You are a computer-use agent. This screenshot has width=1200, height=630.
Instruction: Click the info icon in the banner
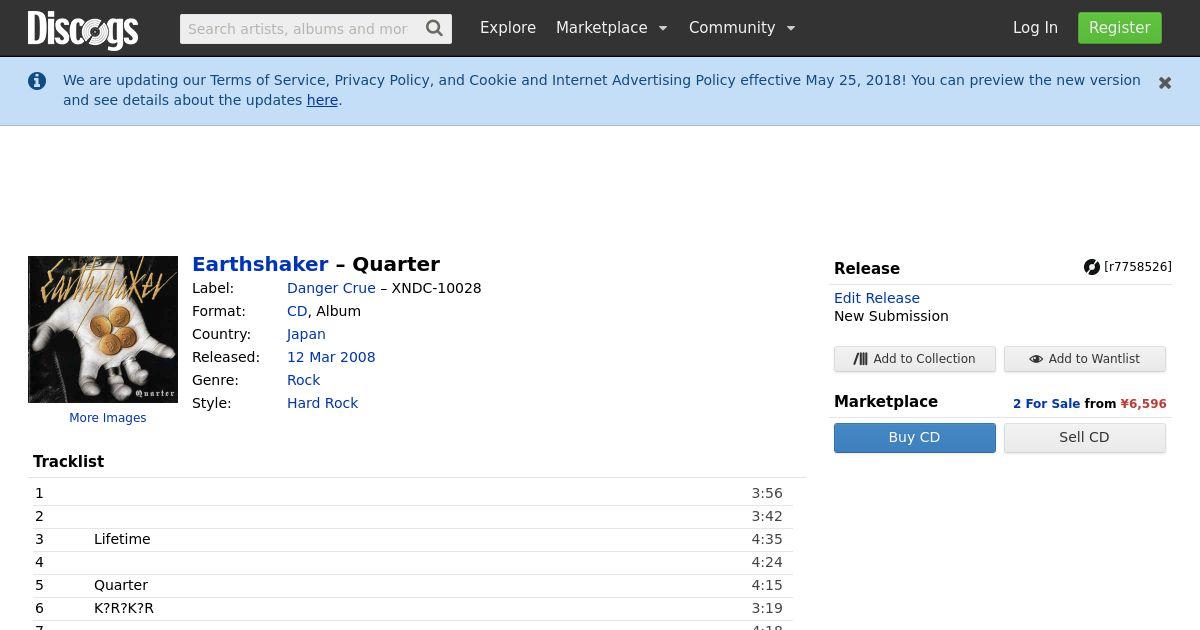(37, 81)
